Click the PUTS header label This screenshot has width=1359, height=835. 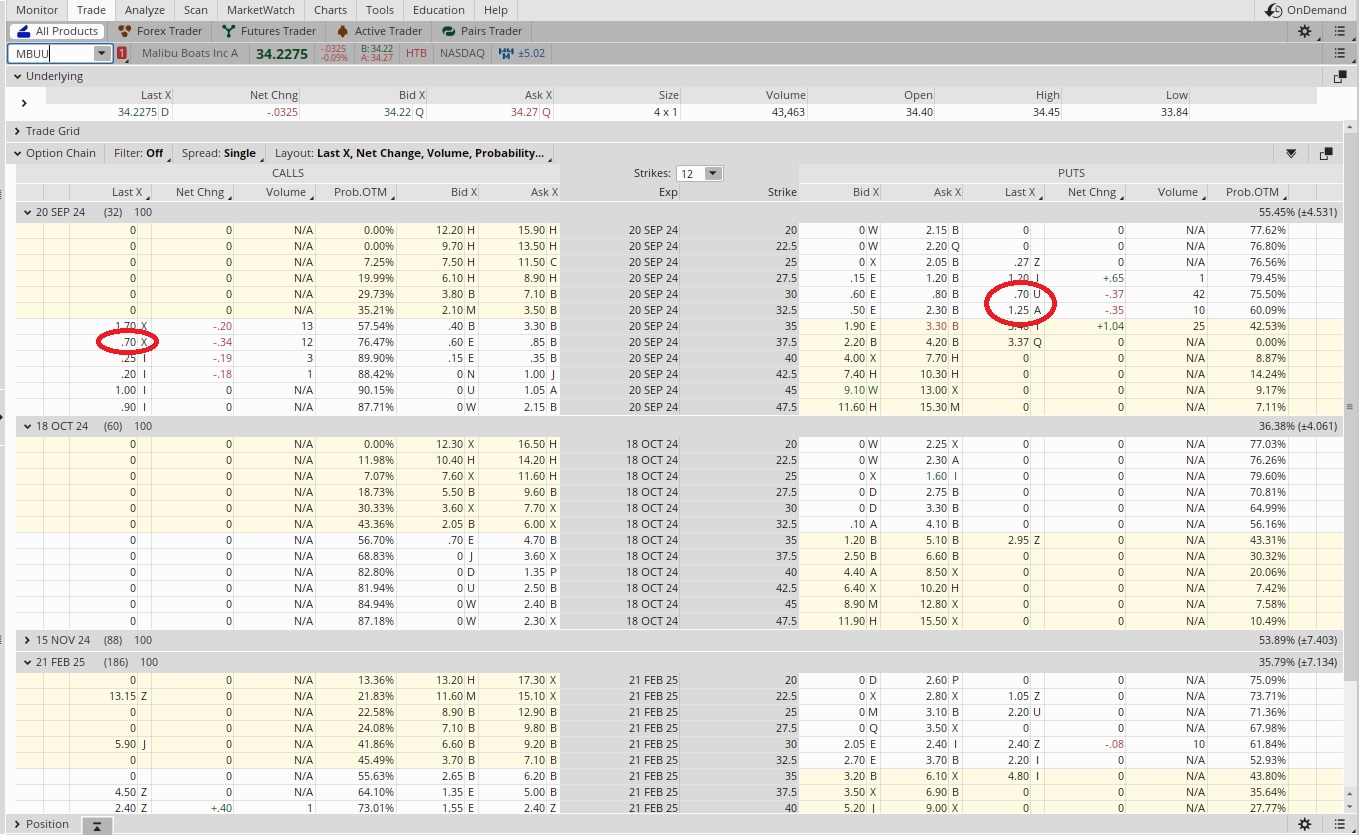(1070, 173)
